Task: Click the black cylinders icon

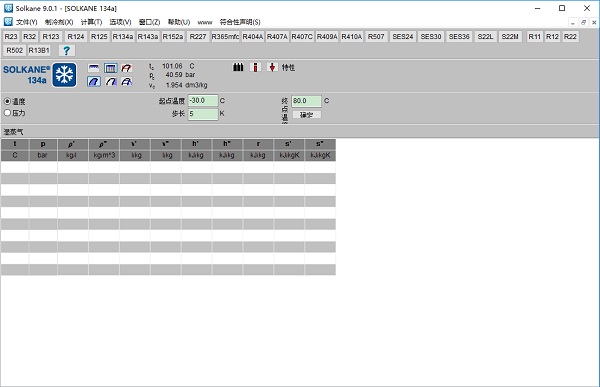Action: pos(238,67)
